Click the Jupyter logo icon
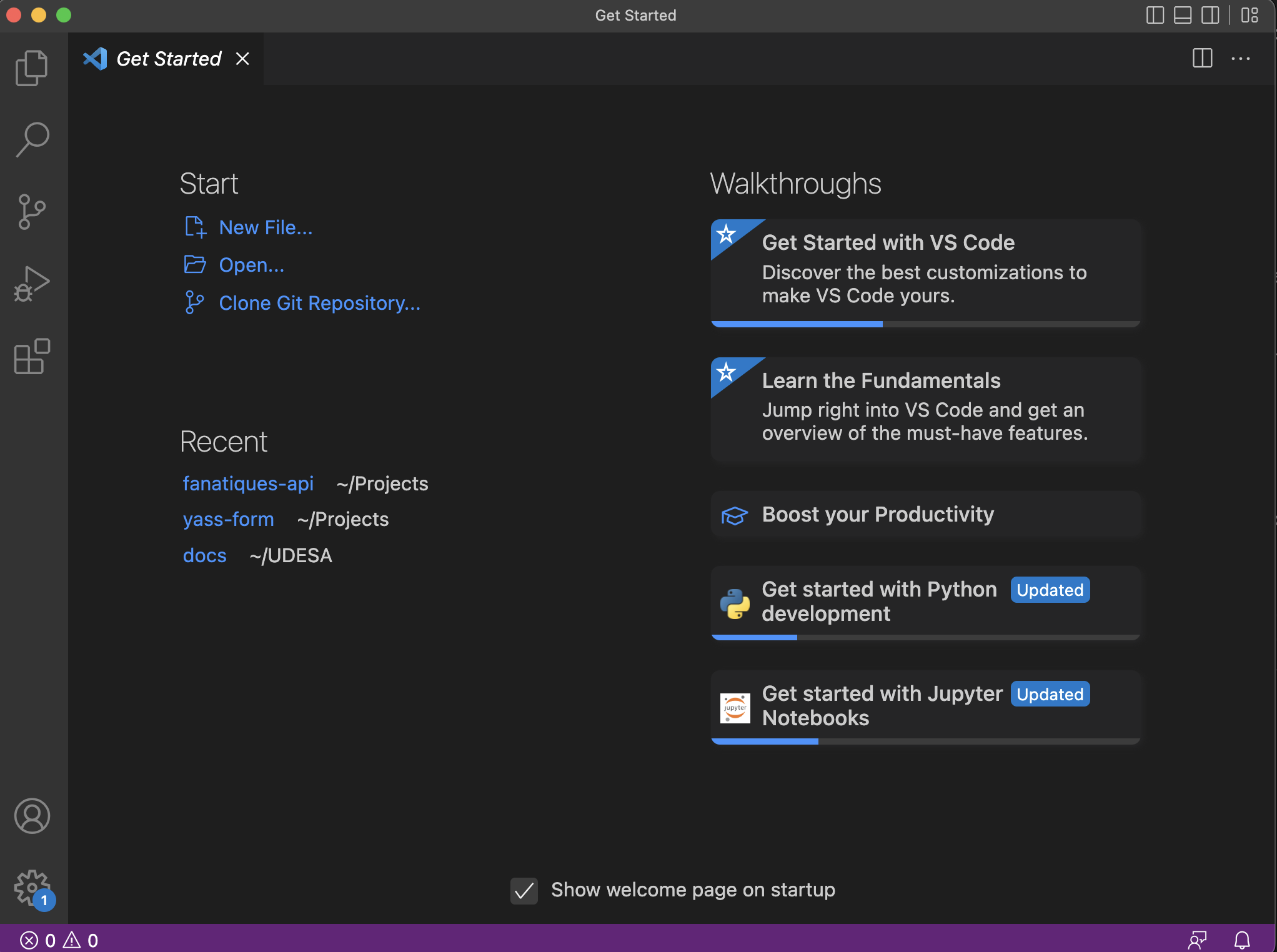The image size is (1277, 952). (x=735, y=708)
